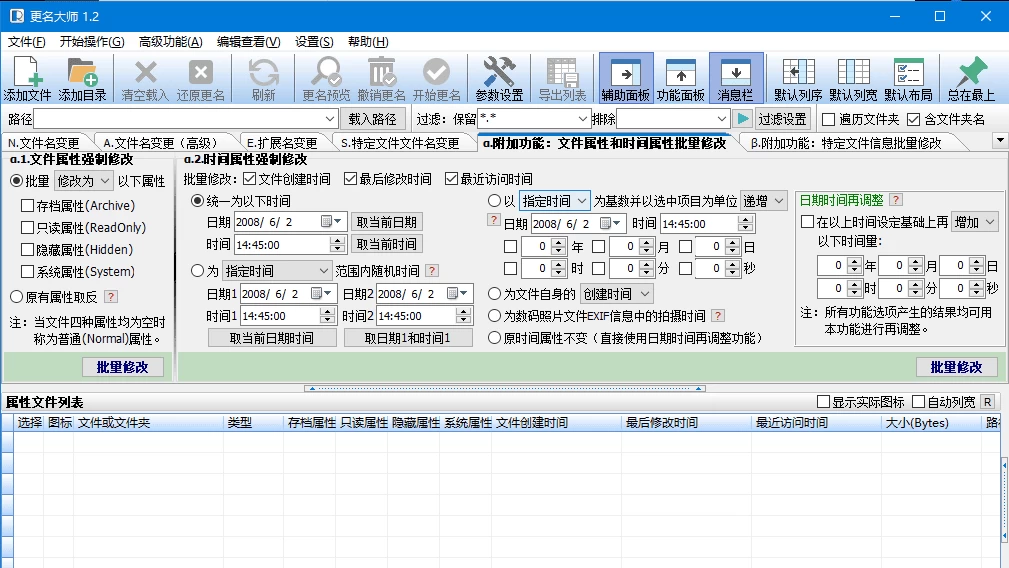Uncheck the 文件创建时间 checkbox
The width and height of the screenshot is (1009, 568).
(249, 180)
